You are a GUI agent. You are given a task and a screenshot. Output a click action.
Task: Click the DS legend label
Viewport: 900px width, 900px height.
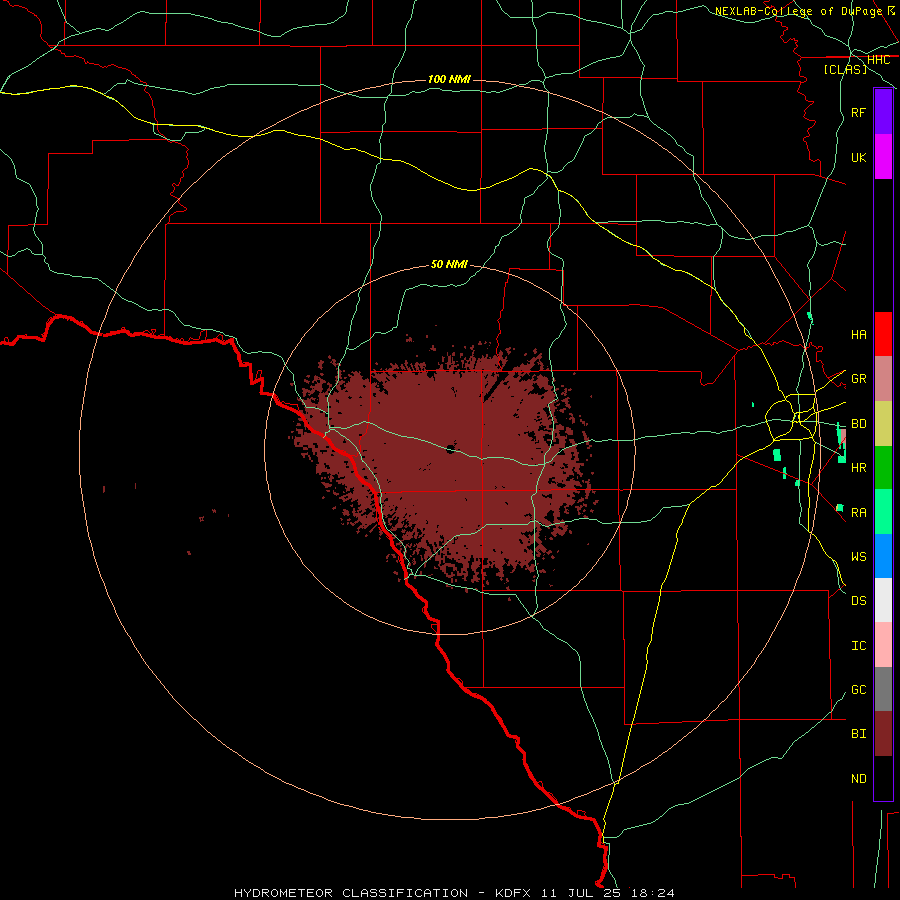point(858,600)
